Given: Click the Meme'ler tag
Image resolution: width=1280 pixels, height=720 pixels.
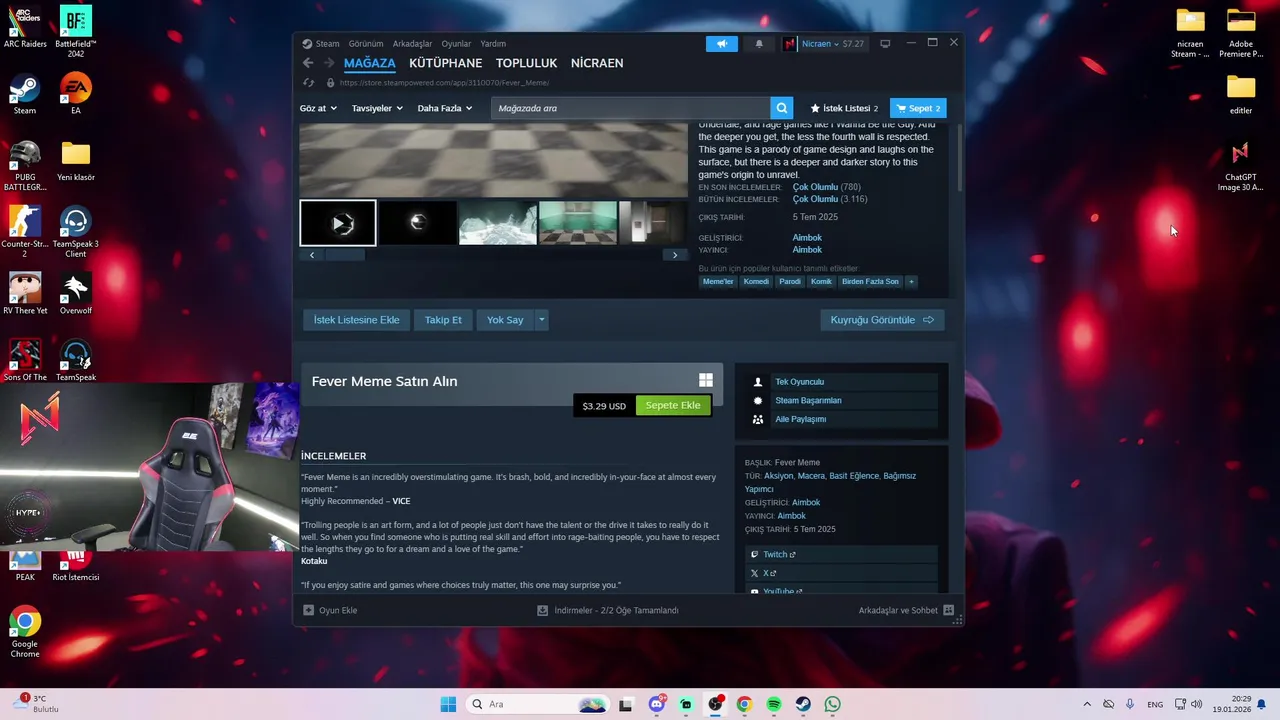Looking at the screenshot, I should pos(718,282).
